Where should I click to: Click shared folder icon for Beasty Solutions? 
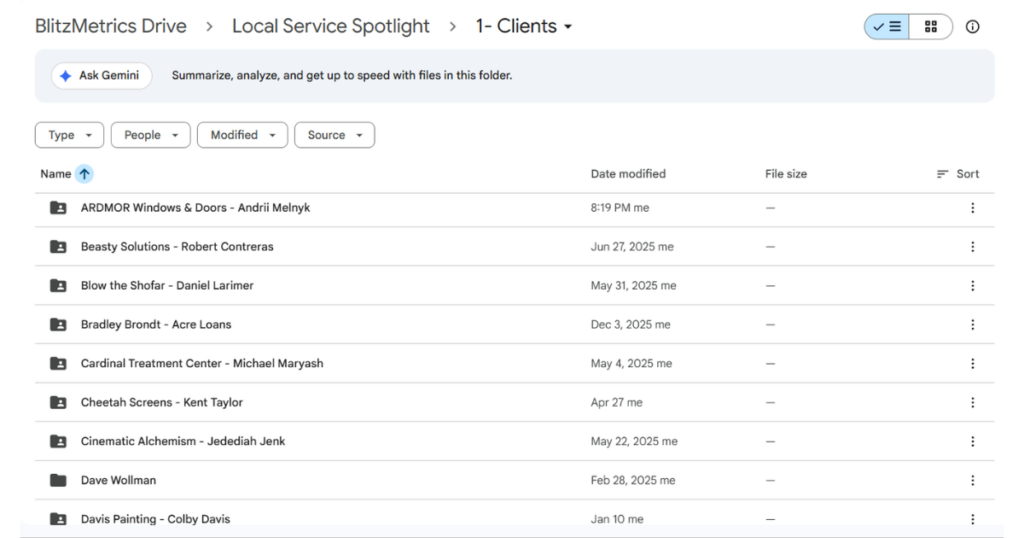click(58, 247)
